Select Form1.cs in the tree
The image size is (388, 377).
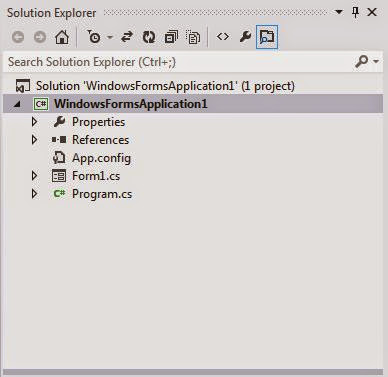coord(96,176)
